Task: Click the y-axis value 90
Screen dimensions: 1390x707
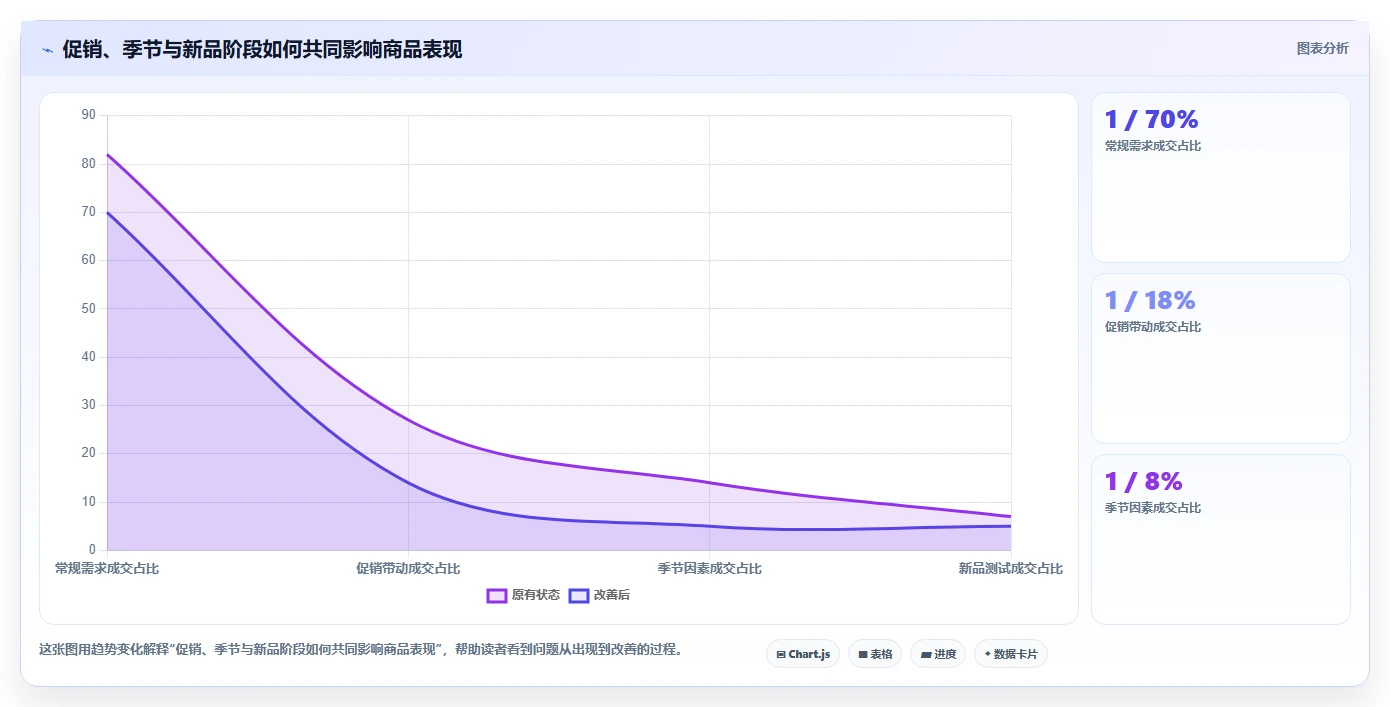Action: tap(89, 115)
